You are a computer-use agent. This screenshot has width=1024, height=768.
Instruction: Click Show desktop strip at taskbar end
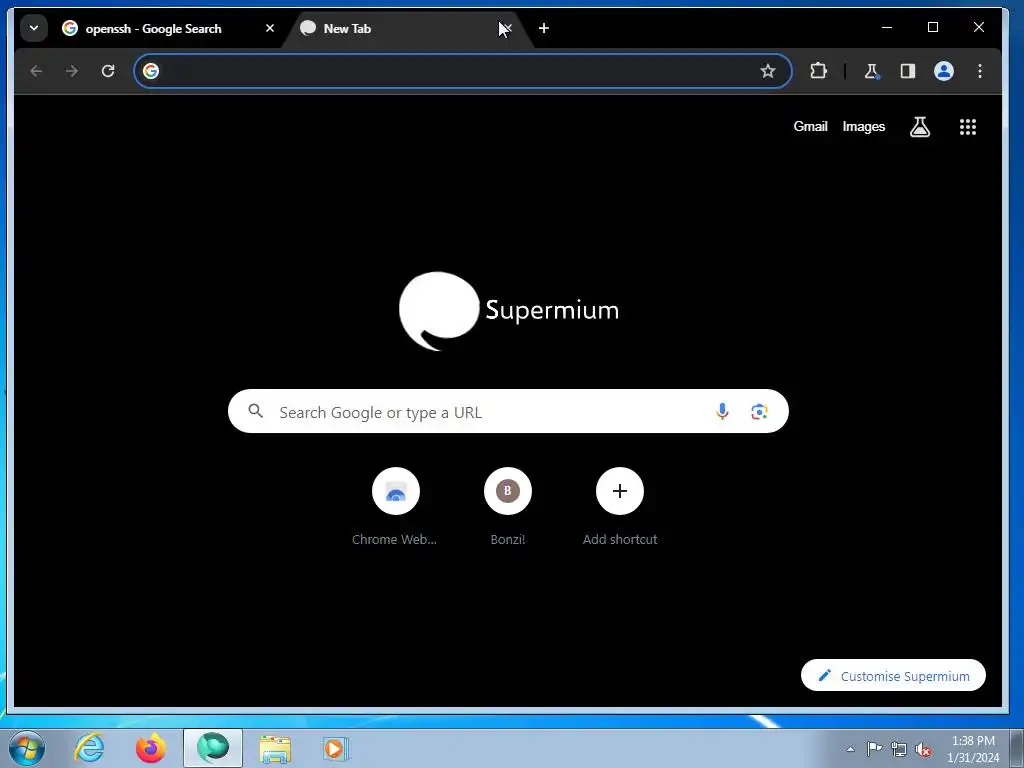tap(1016, 748)
